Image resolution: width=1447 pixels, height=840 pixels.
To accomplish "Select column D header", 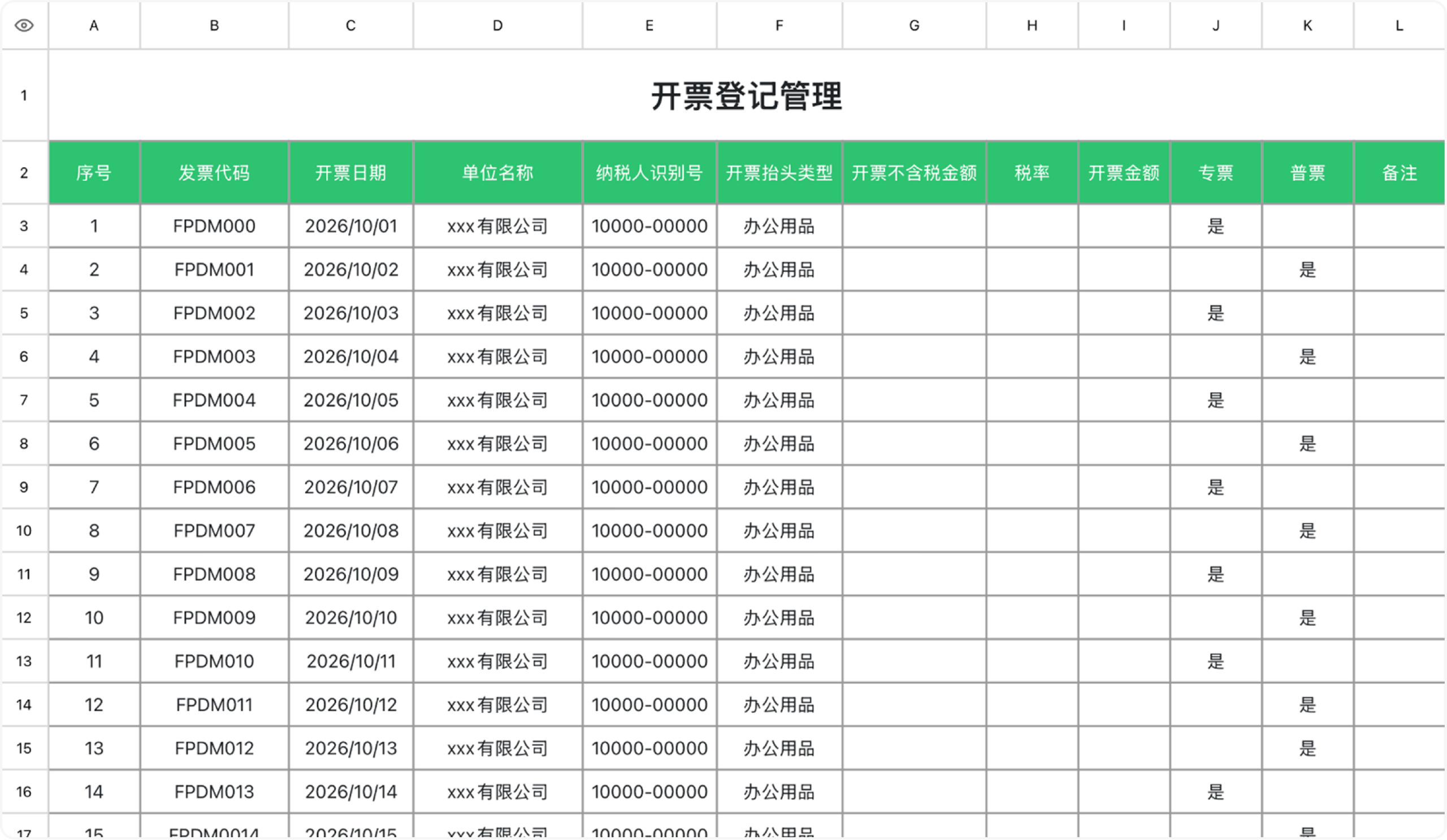I will pos(498,25).
